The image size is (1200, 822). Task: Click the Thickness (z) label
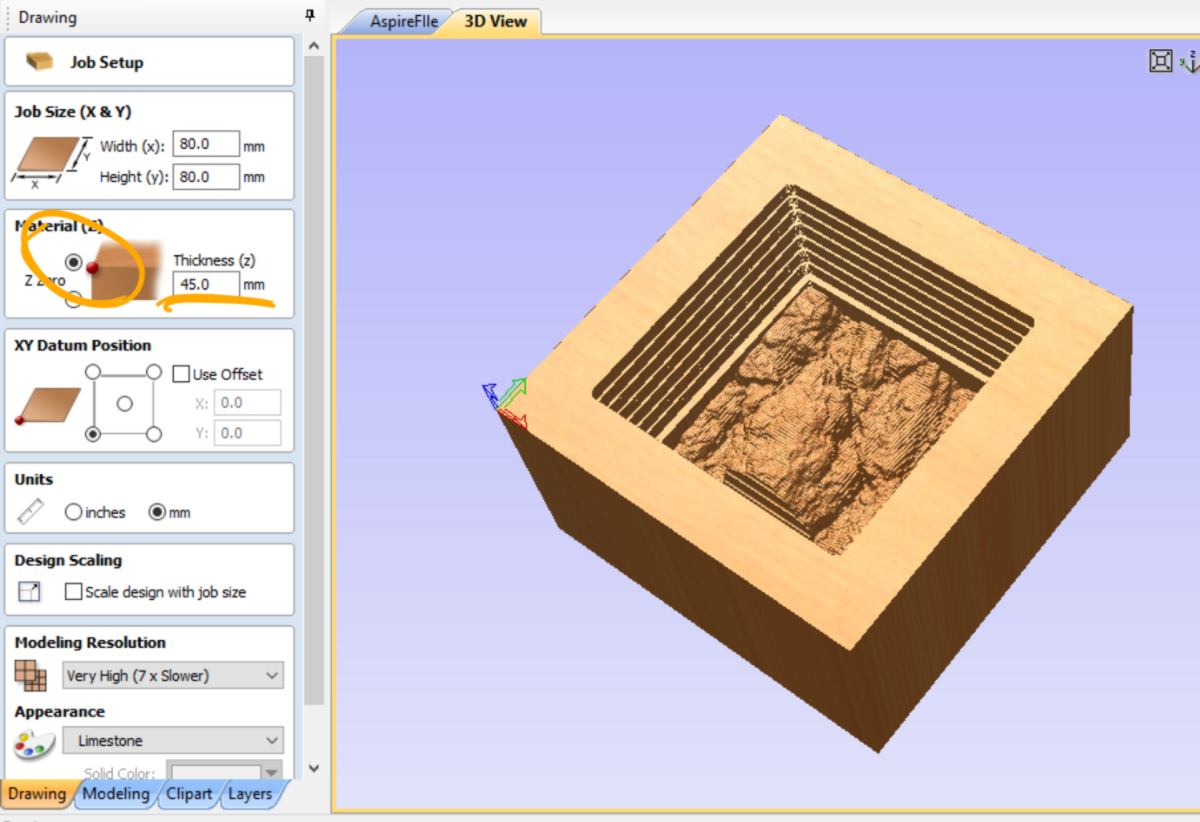(214, 260)
